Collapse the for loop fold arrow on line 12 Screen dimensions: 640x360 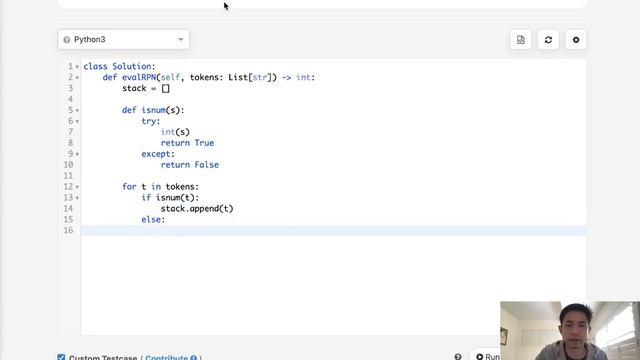(x=77, y=187)
